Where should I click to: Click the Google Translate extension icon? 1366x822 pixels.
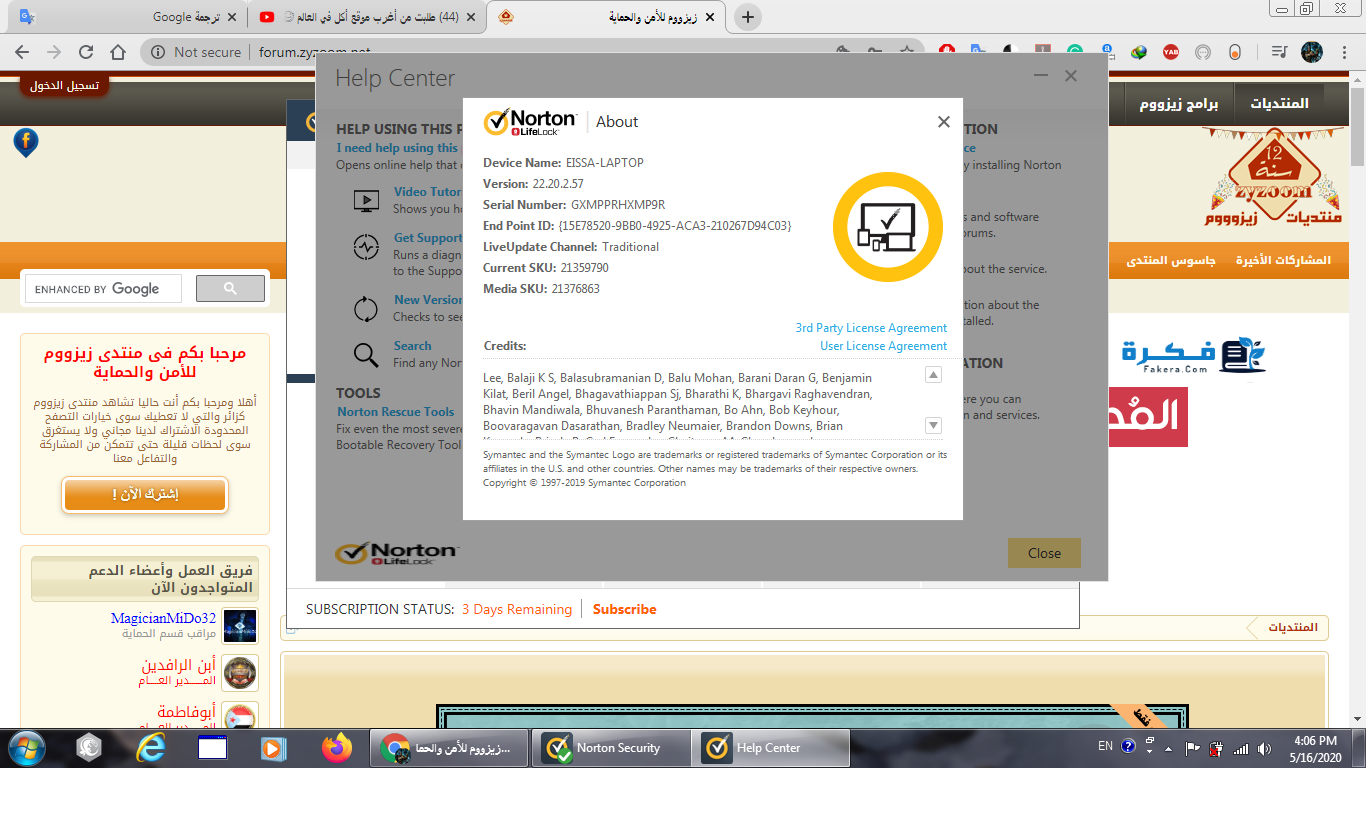click(x=978, y=52)
